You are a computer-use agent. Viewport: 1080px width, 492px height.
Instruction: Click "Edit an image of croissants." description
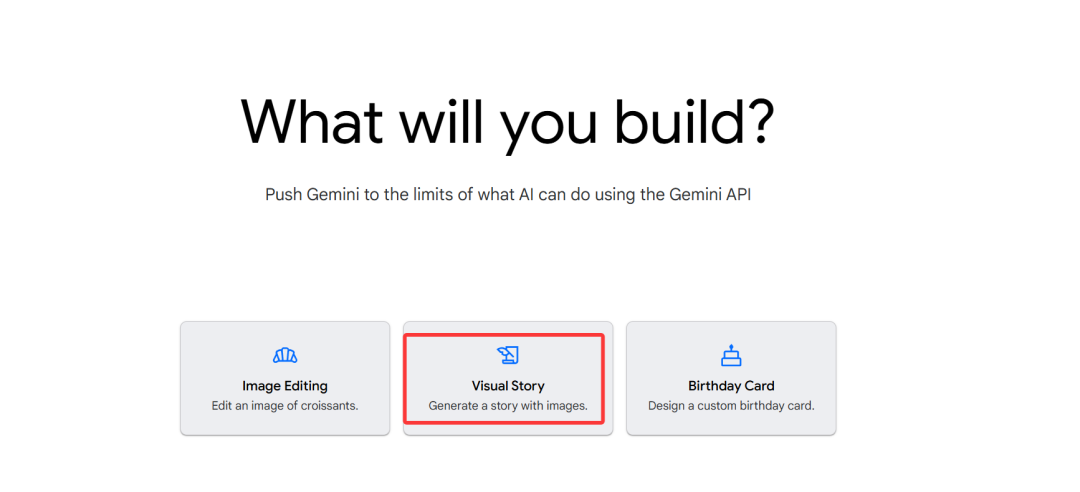pos(284,406)
